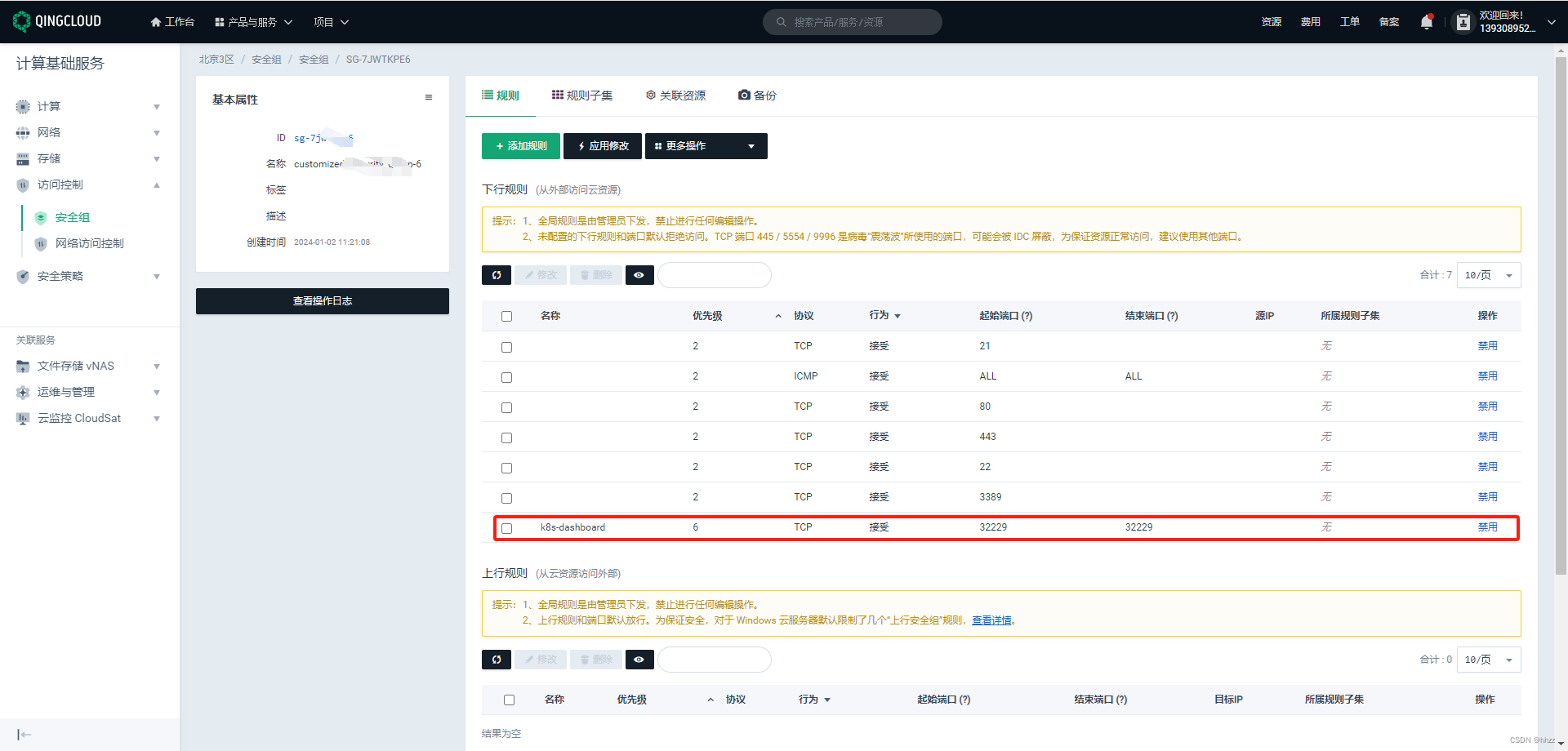Screen dimensions: 1568x751
Task: Click the 安全组 shield icon
Action: click(41, 218)
